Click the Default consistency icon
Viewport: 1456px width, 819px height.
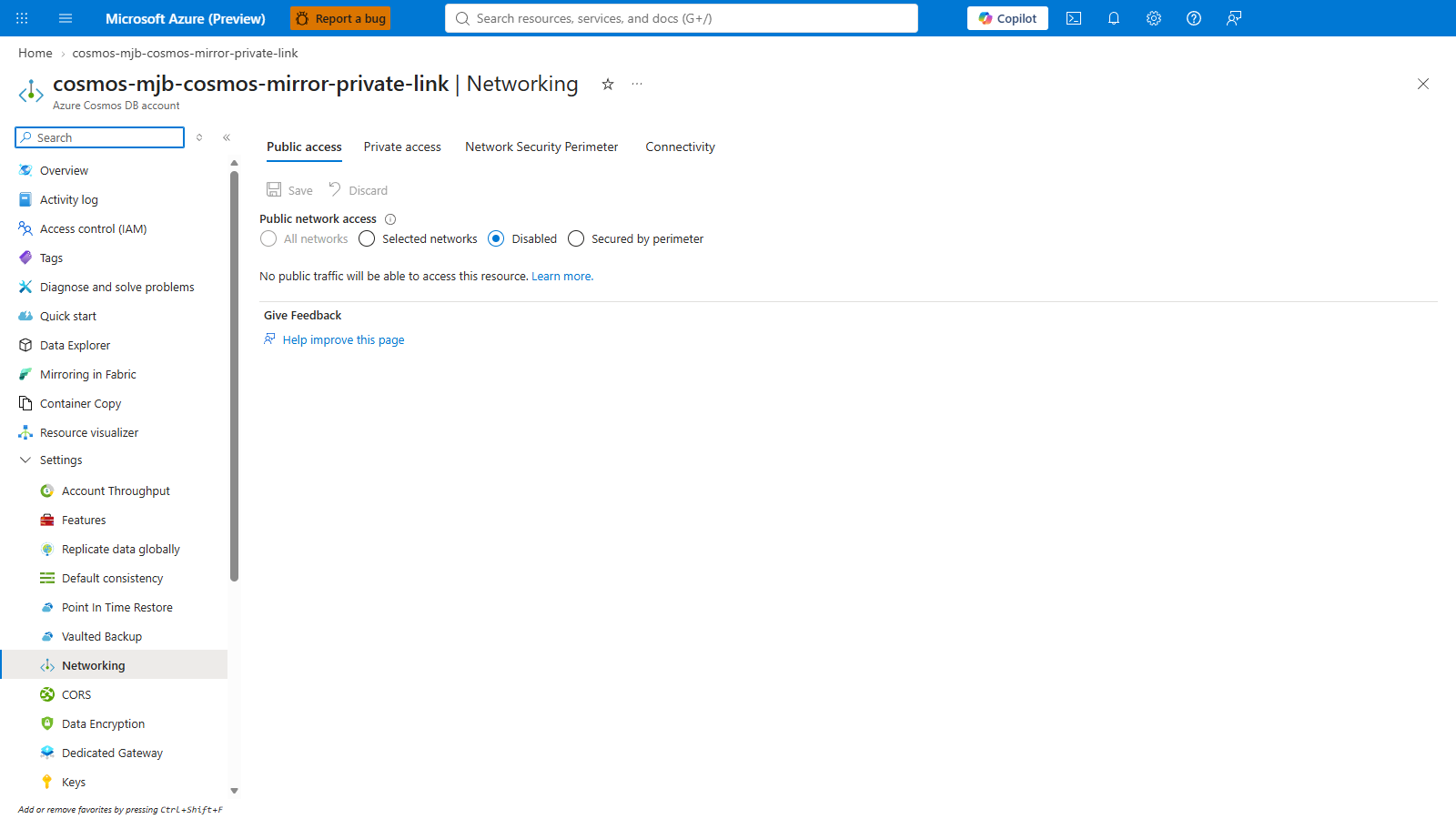point(47,578)
